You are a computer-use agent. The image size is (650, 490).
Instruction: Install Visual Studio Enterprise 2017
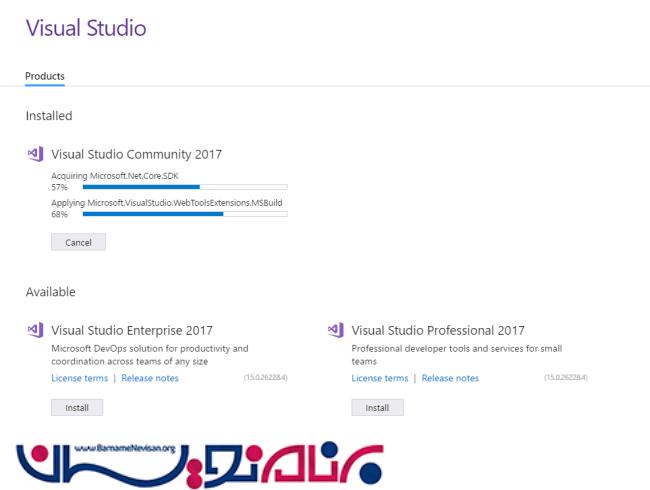77,408
